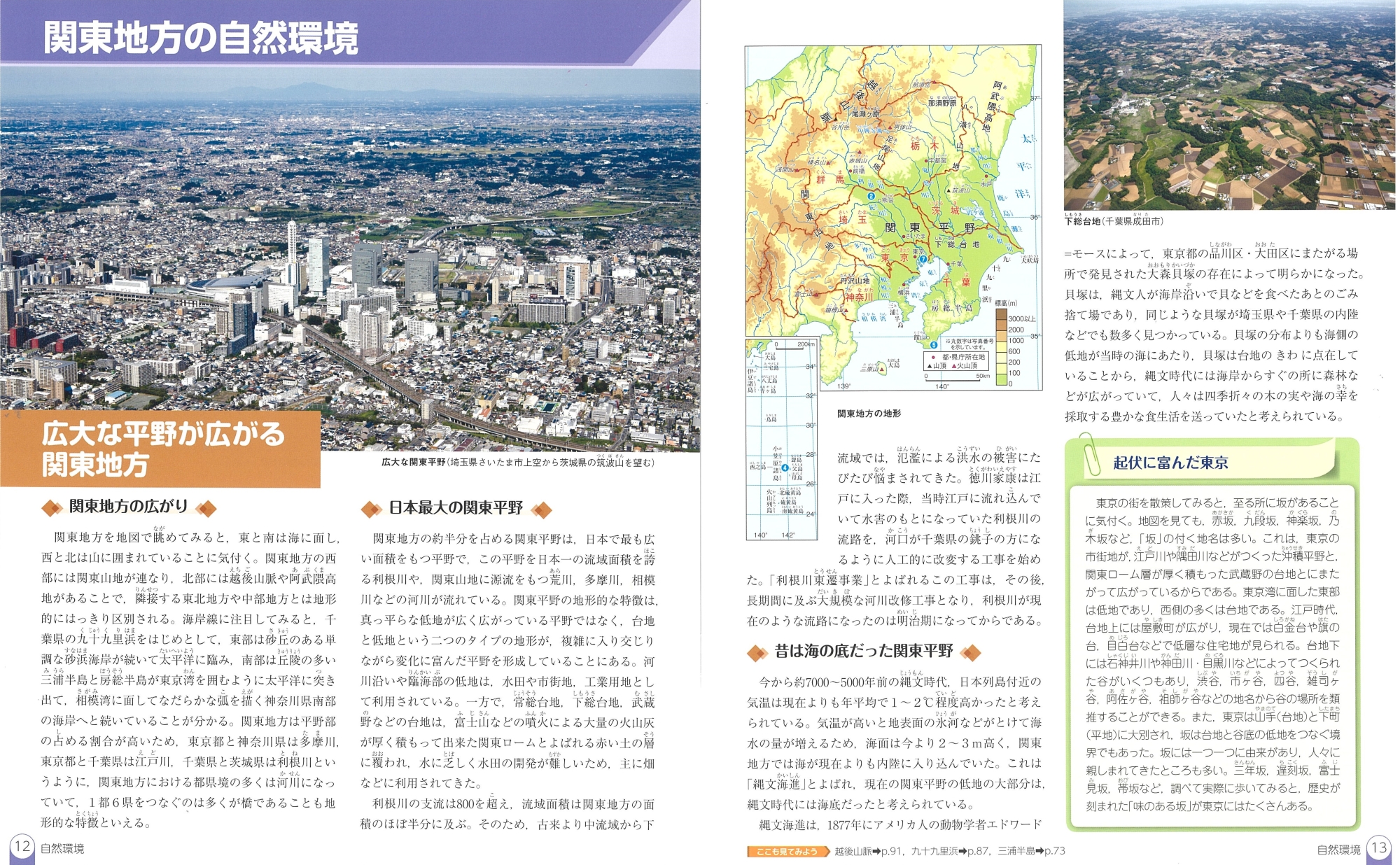Follow the reference 九十九里浜→p.87
This screenshot has width=1400, height=865.
point(949,851)
